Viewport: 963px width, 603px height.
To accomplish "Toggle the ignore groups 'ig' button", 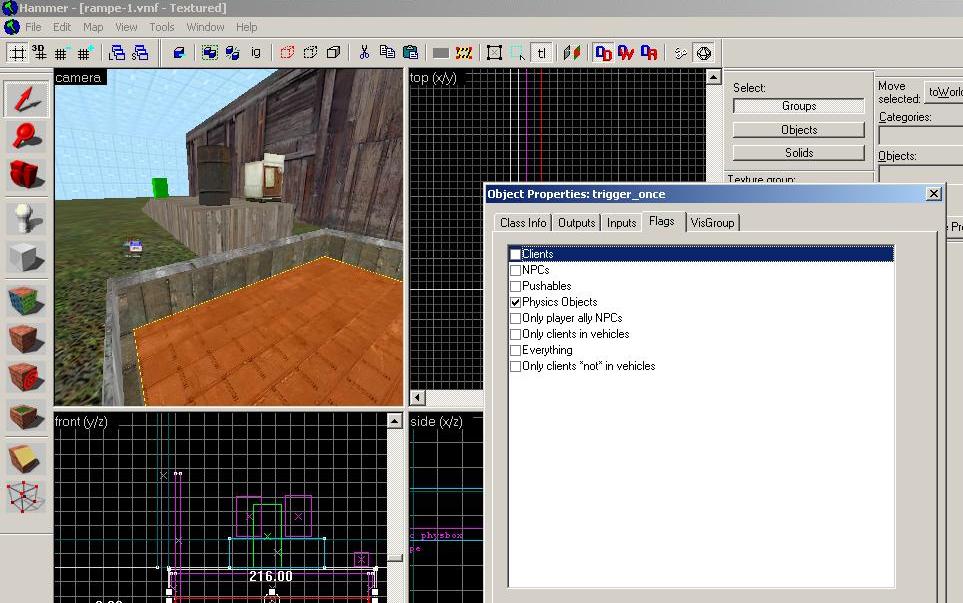I will pyautogui.click(x=255, y=53).
